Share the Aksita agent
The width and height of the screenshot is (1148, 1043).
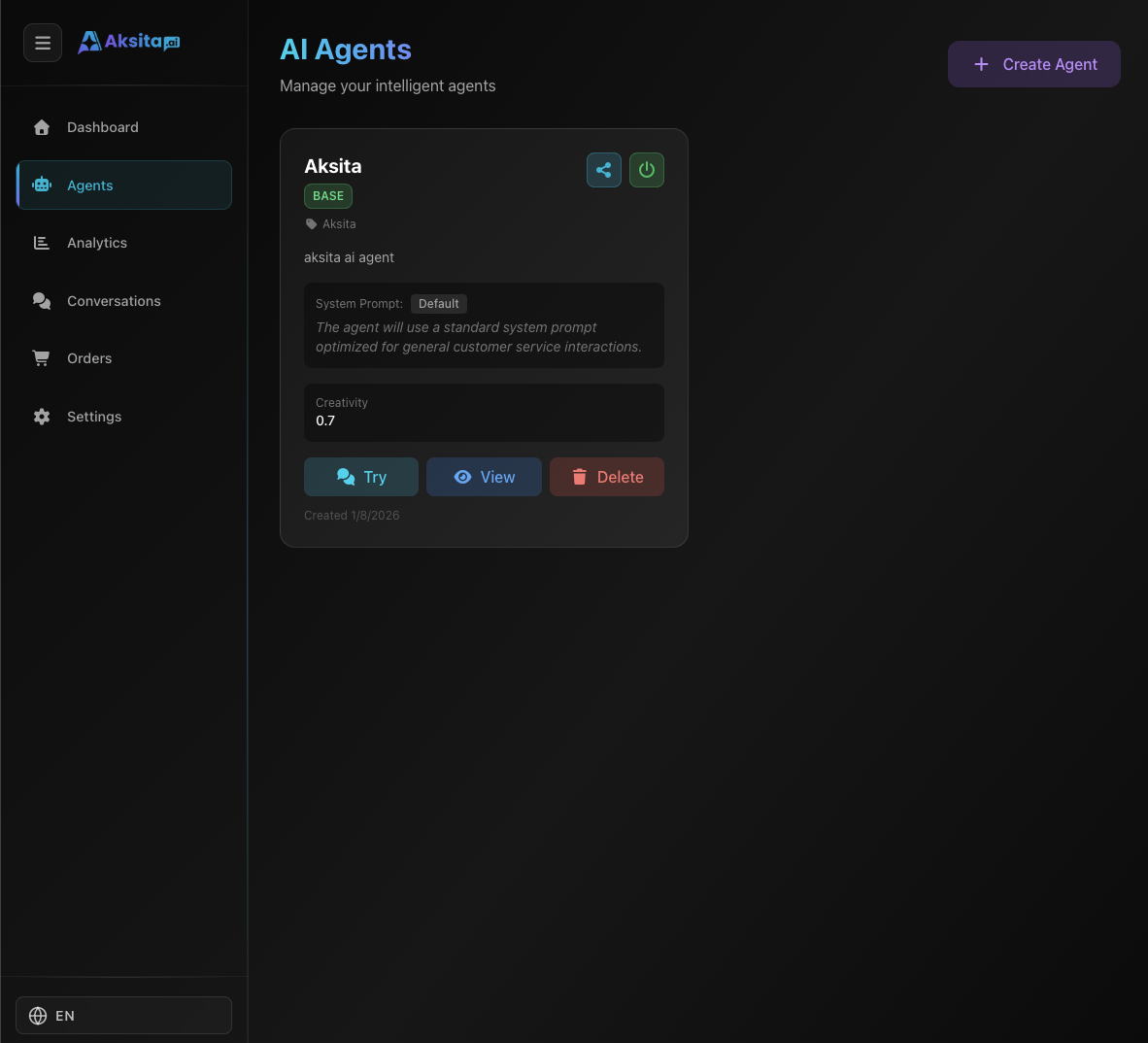click(x=603, y=170)
